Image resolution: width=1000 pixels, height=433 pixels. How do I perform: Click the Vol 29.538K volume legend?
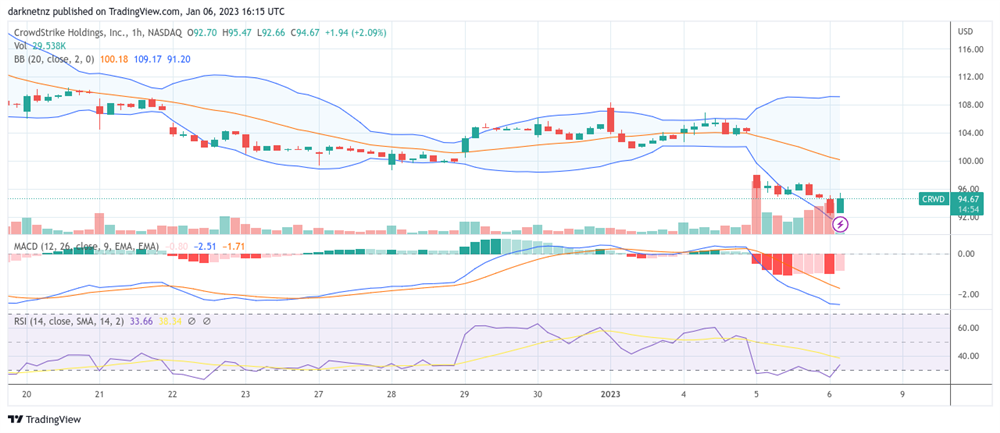[40, 46]
